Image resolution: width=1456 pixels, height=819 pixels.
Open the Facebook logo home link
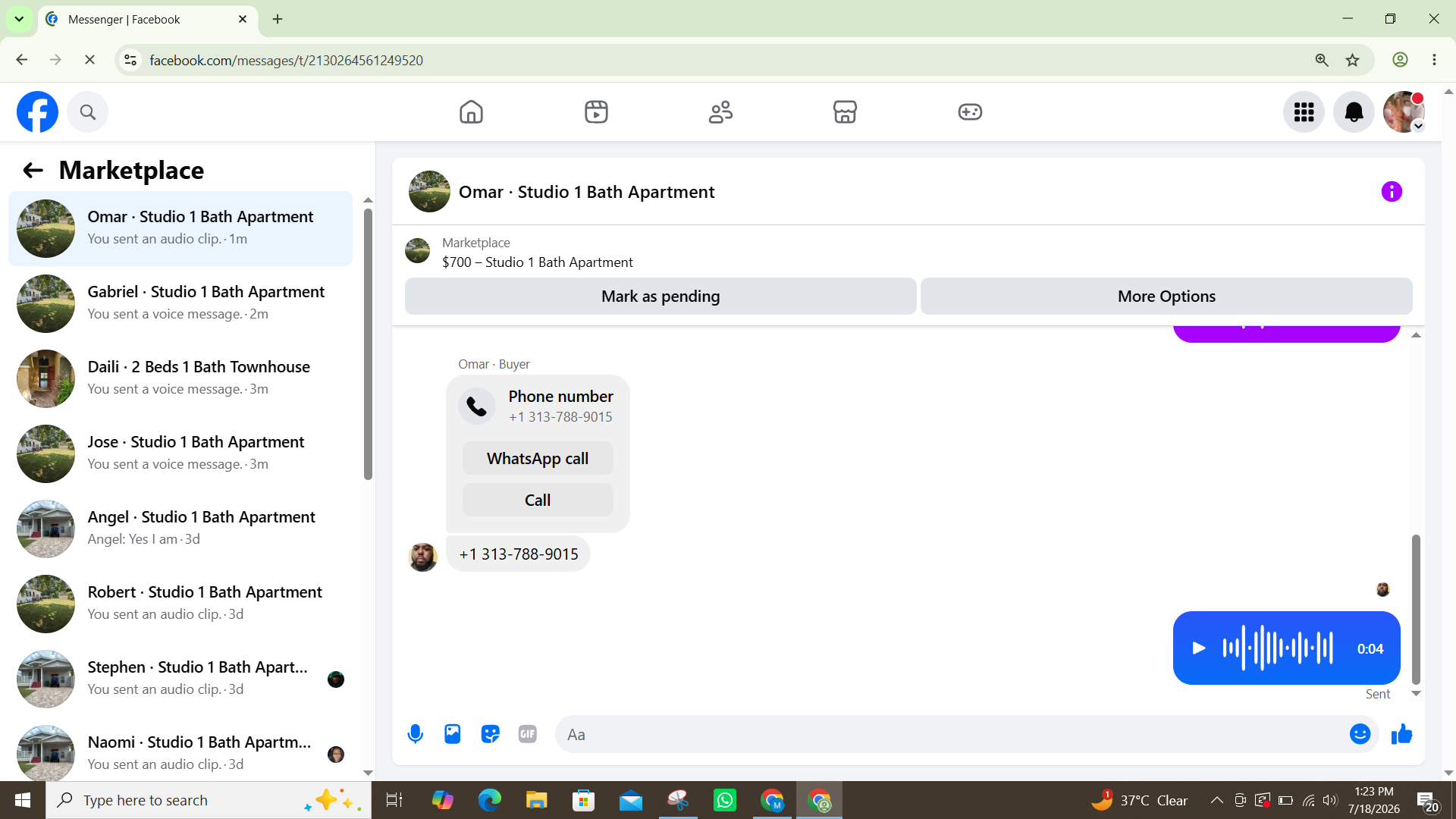[x=37, y=112]
